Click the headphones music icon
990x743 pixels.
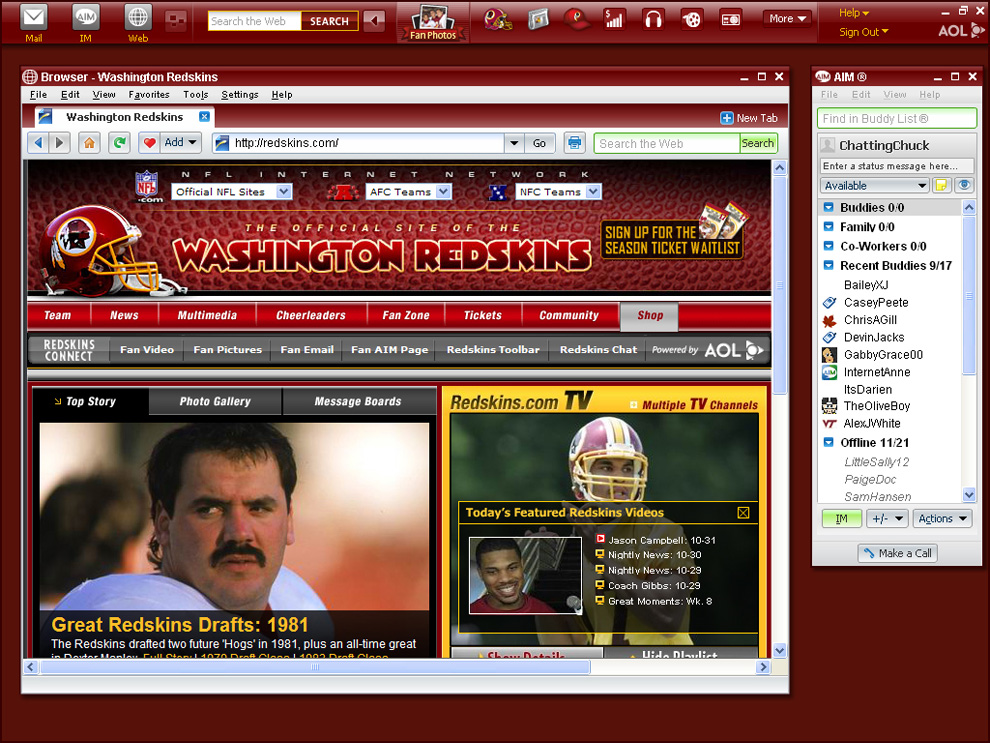653,19
